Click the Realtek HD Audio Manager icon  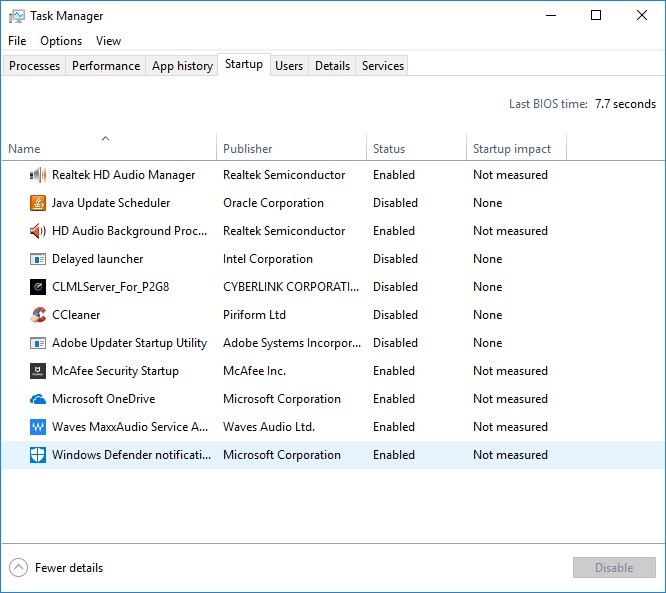pos(38,175)
